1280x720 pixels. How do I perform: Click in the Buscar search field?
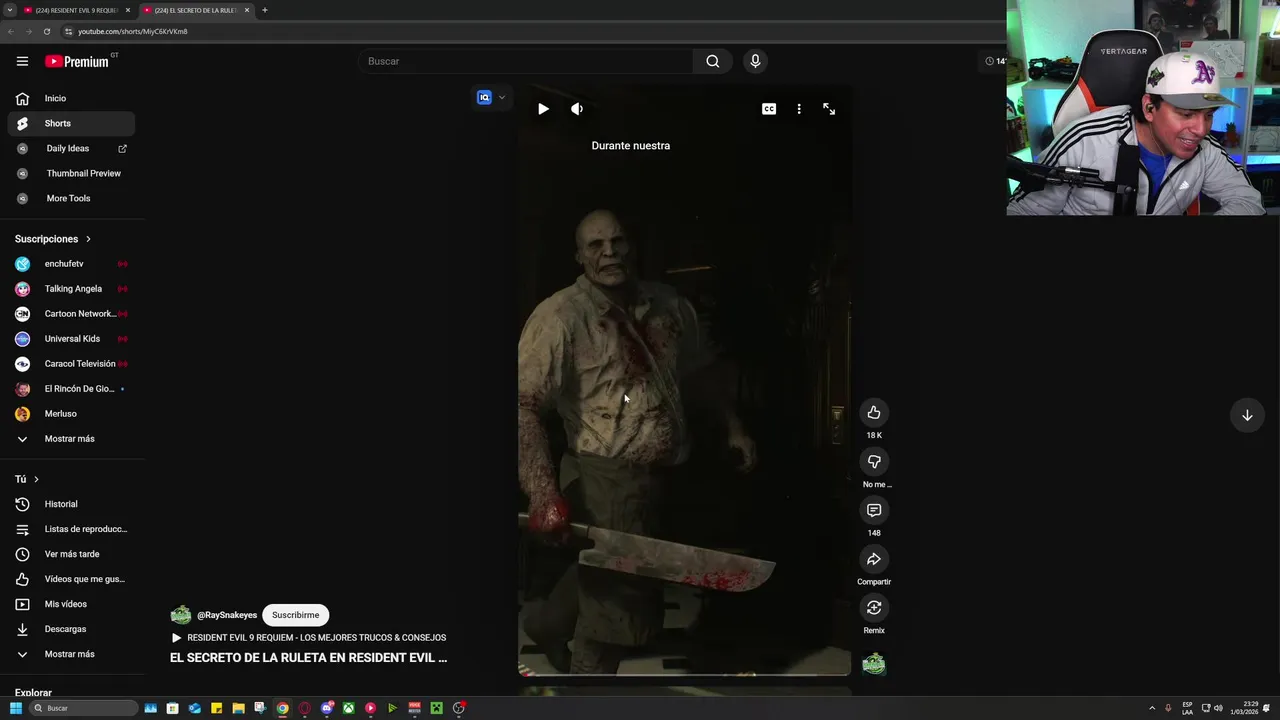click(x=525, y=61)
